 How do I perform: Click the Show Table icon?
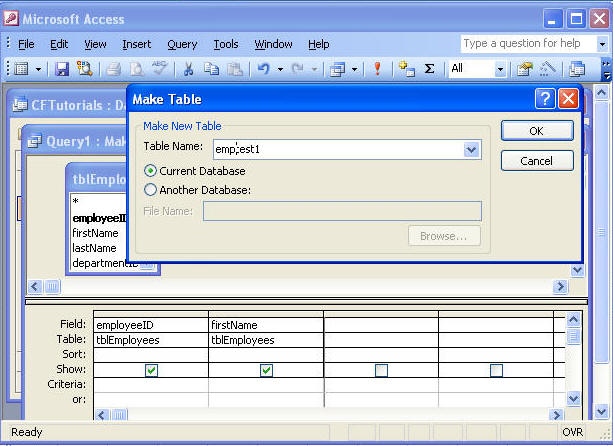pos(407,69)
